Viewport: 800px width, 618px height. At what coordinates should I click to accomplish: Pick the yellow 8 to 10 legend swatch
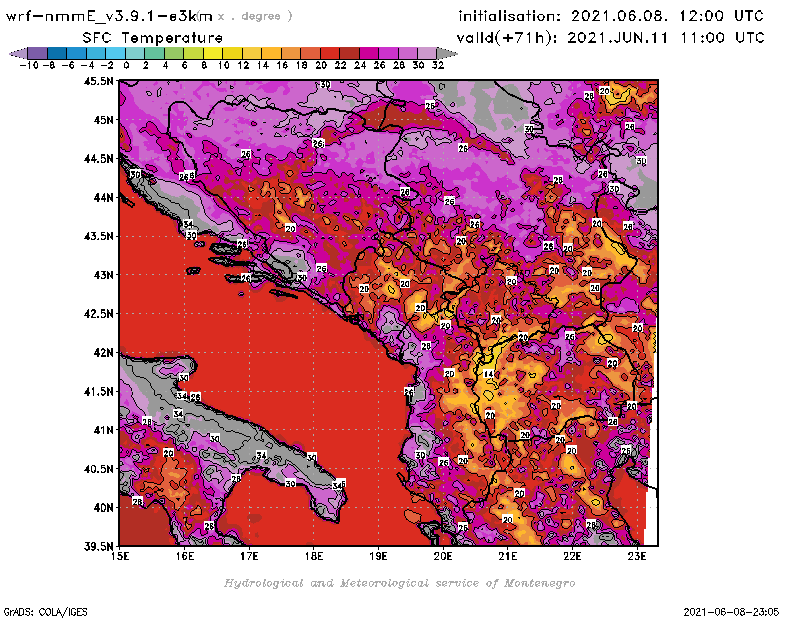point(213,53)
